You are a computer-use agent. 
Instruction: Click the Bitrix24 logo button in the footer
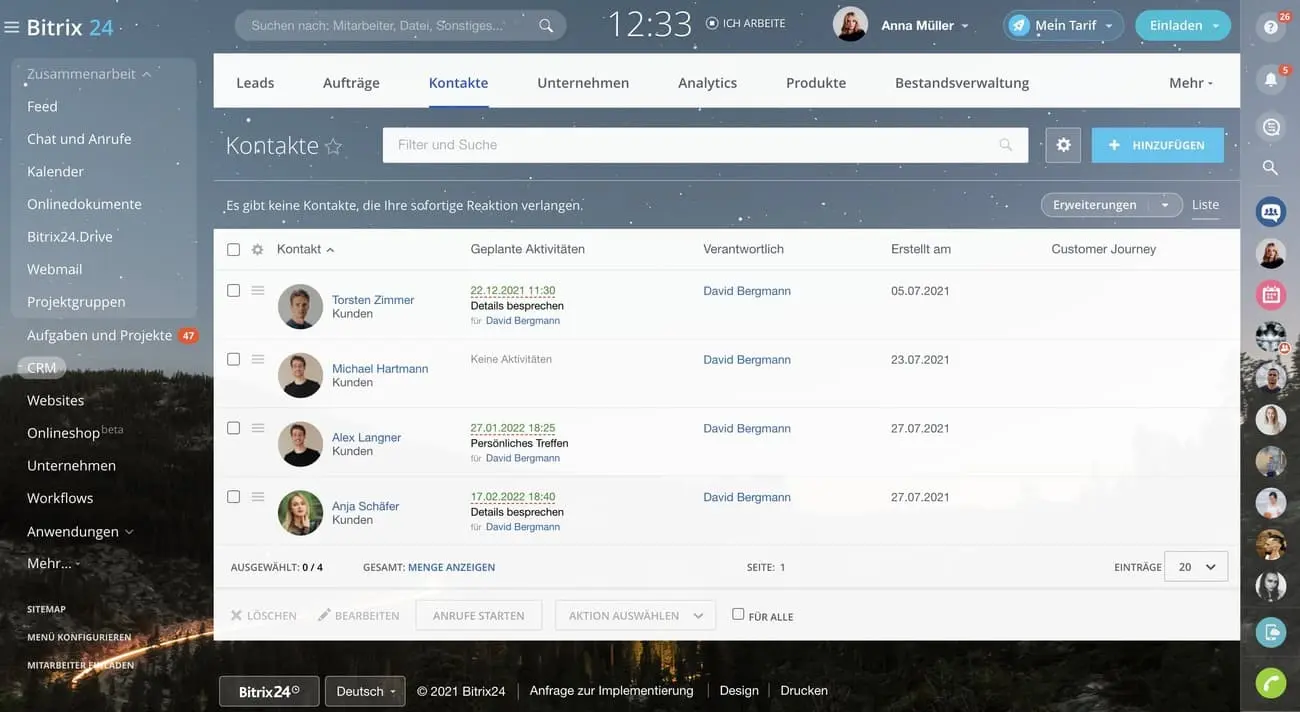[269, 691]
